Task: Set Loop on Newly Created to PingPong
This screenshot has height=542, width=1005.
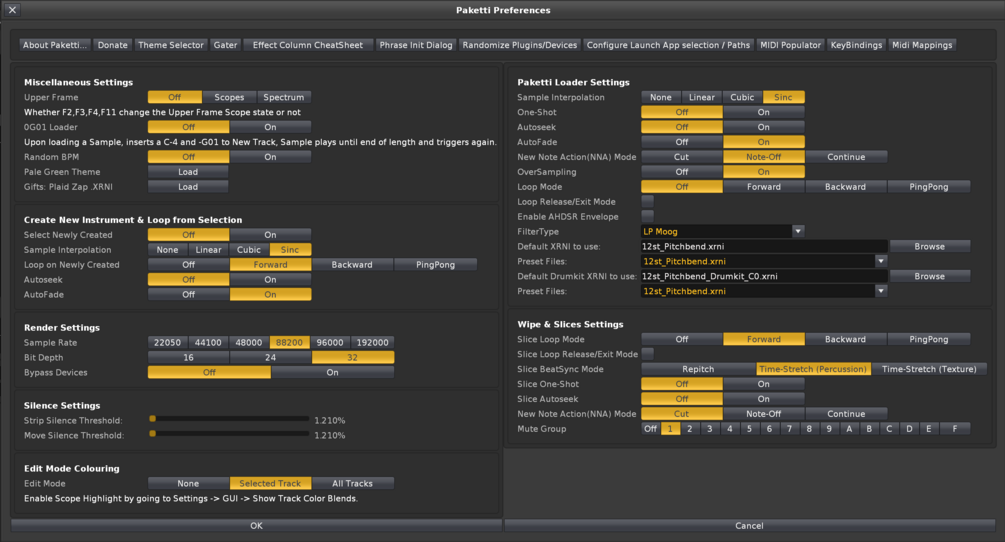Action: [435, 265]
